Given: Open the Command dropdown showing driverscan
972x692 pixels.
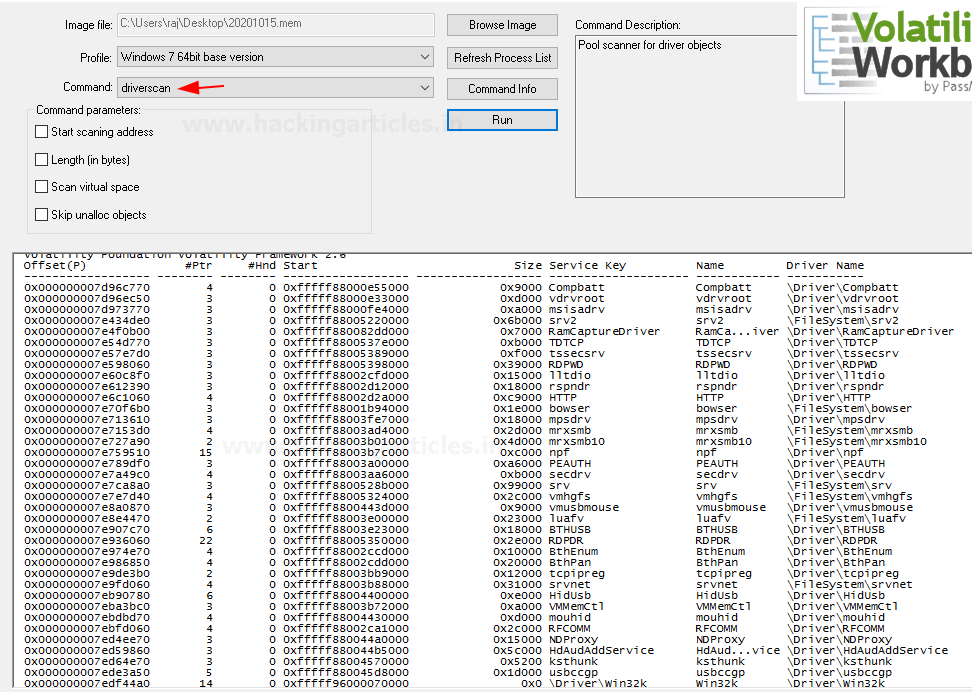Looking at the screenshot, I should pos(425,88).
